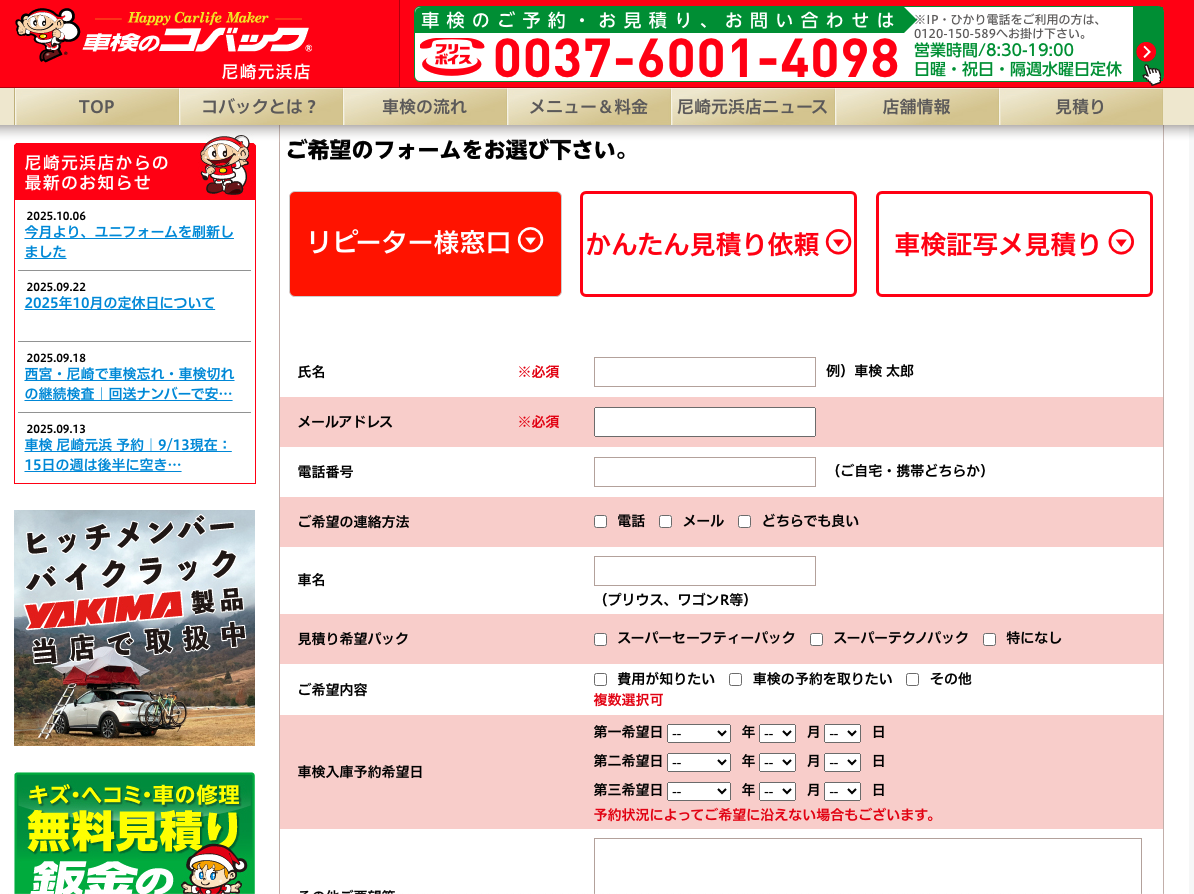
Task: Open the 2025年10月の定休日について news link
Action: [x=119, y=303]
